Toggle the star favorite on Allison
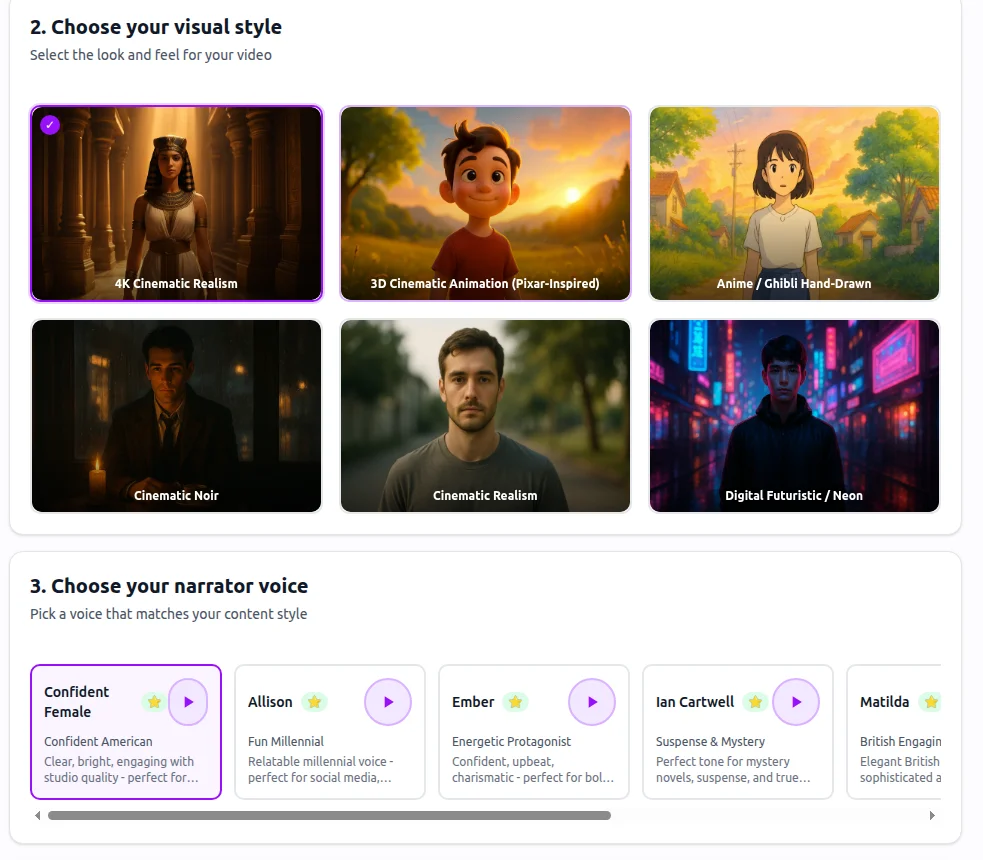 tap(313, 702)
